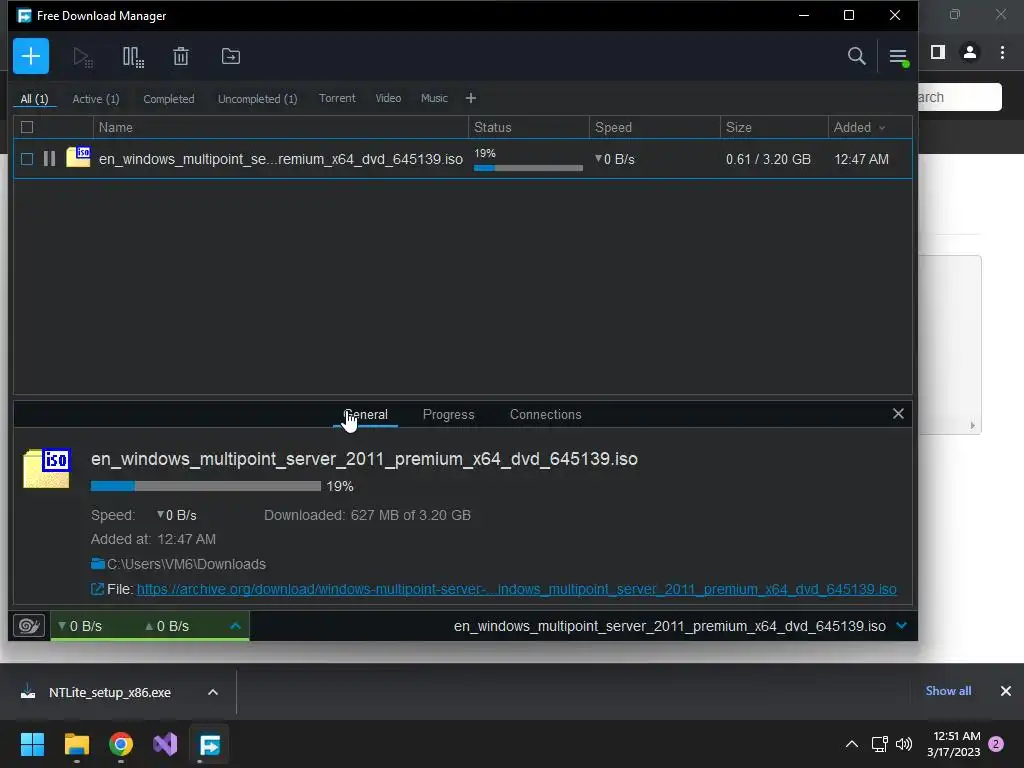The width and height of the screenshot is (1024, 768).
Task: Open the notifications badge in tray
Action: click(x=996, y=744)
